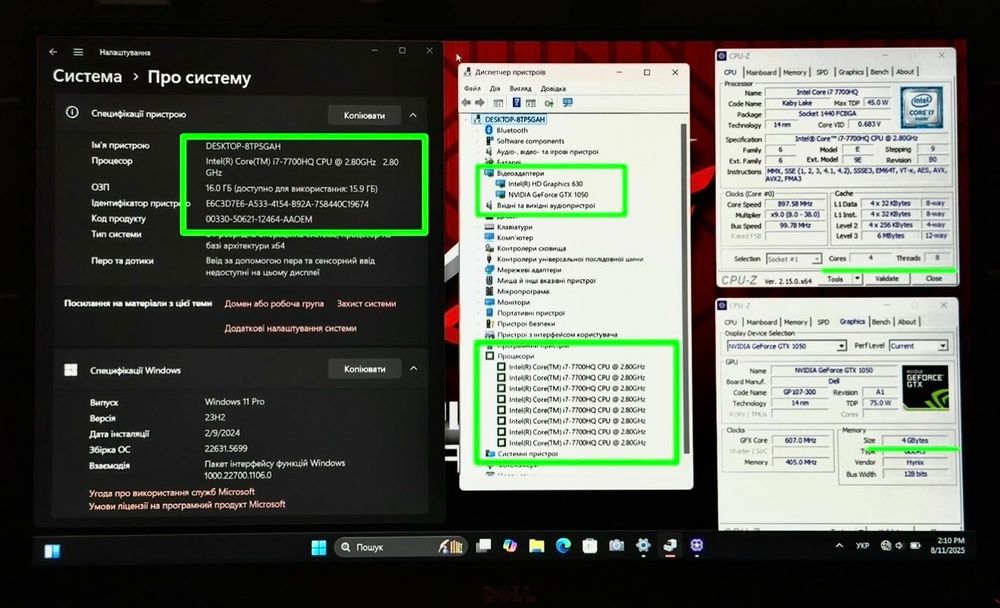Open File Explorer from the taskbar
The height and width of the screenshot is (608, 1000).
(536, 545)
